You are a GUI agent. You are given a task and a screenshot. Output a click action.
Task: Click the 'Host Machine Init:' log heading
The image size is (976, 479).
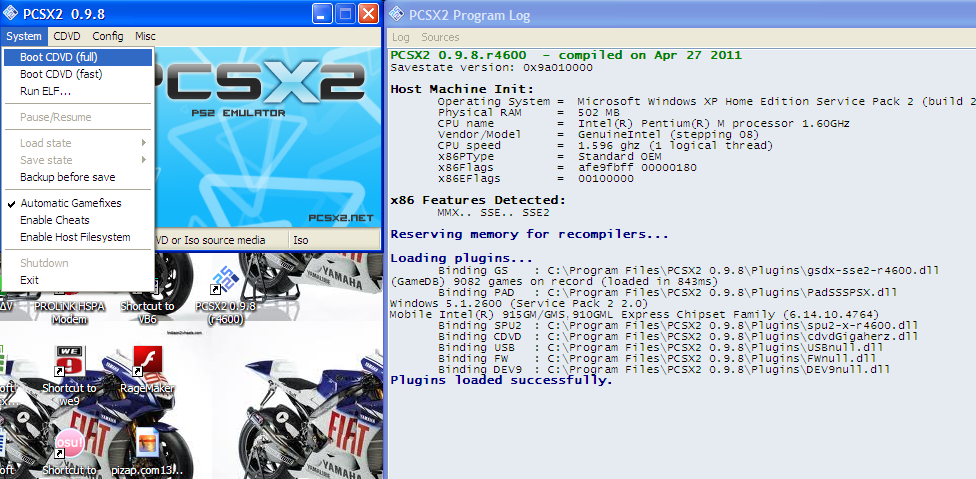(x=462, y=89)
